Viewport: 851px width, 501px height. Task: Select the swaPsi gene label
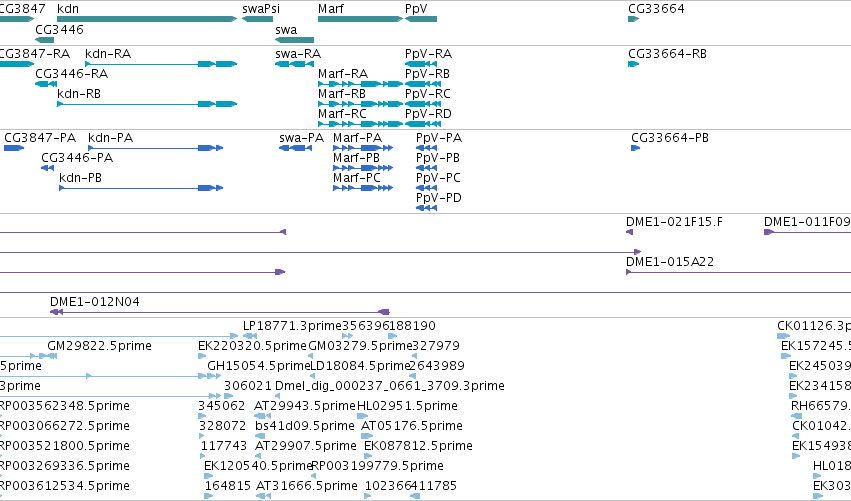pyautogui.click(x=261, y=9)
